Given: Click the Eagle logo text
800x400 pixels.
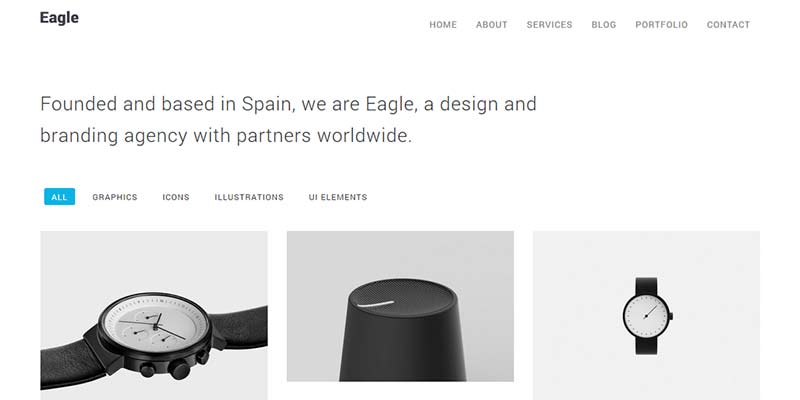Looking at the screenshot, I should [59, 18].
